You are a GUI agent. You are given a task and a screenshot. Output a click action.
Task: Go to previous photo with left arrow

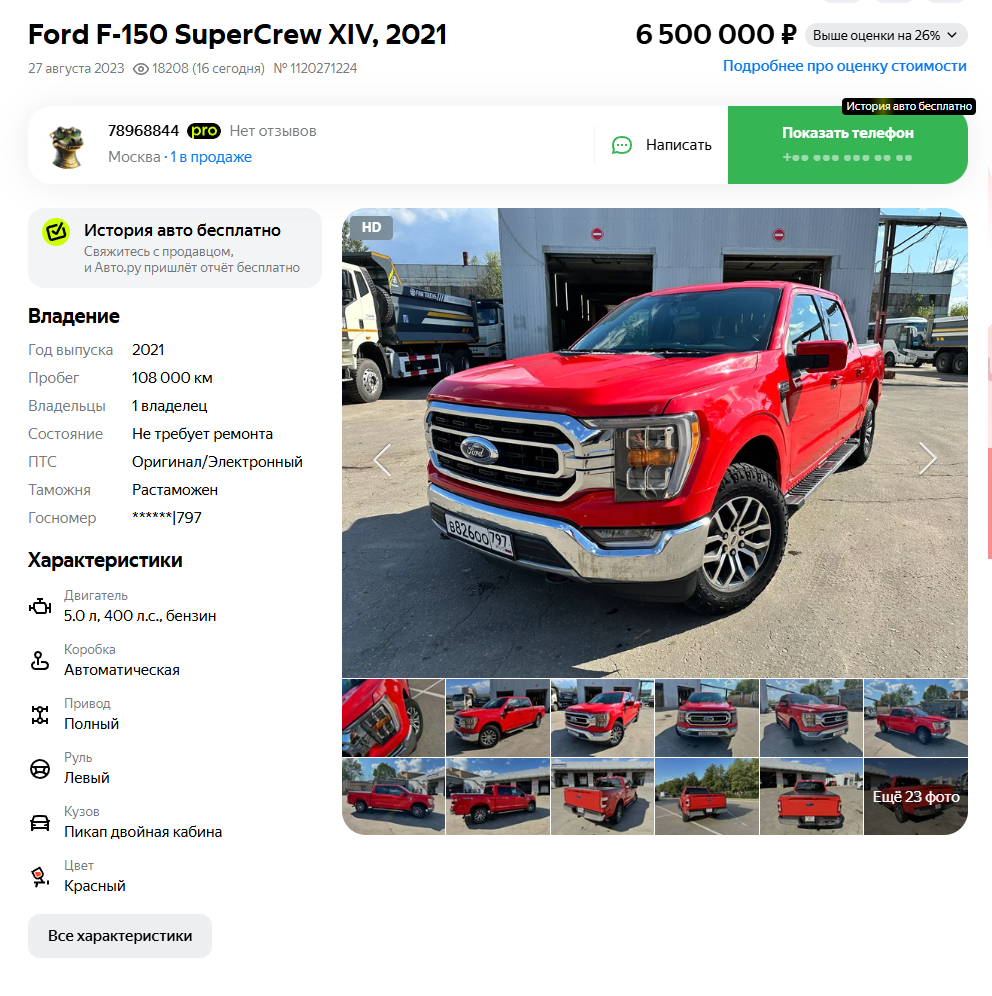tap(382, 459)
